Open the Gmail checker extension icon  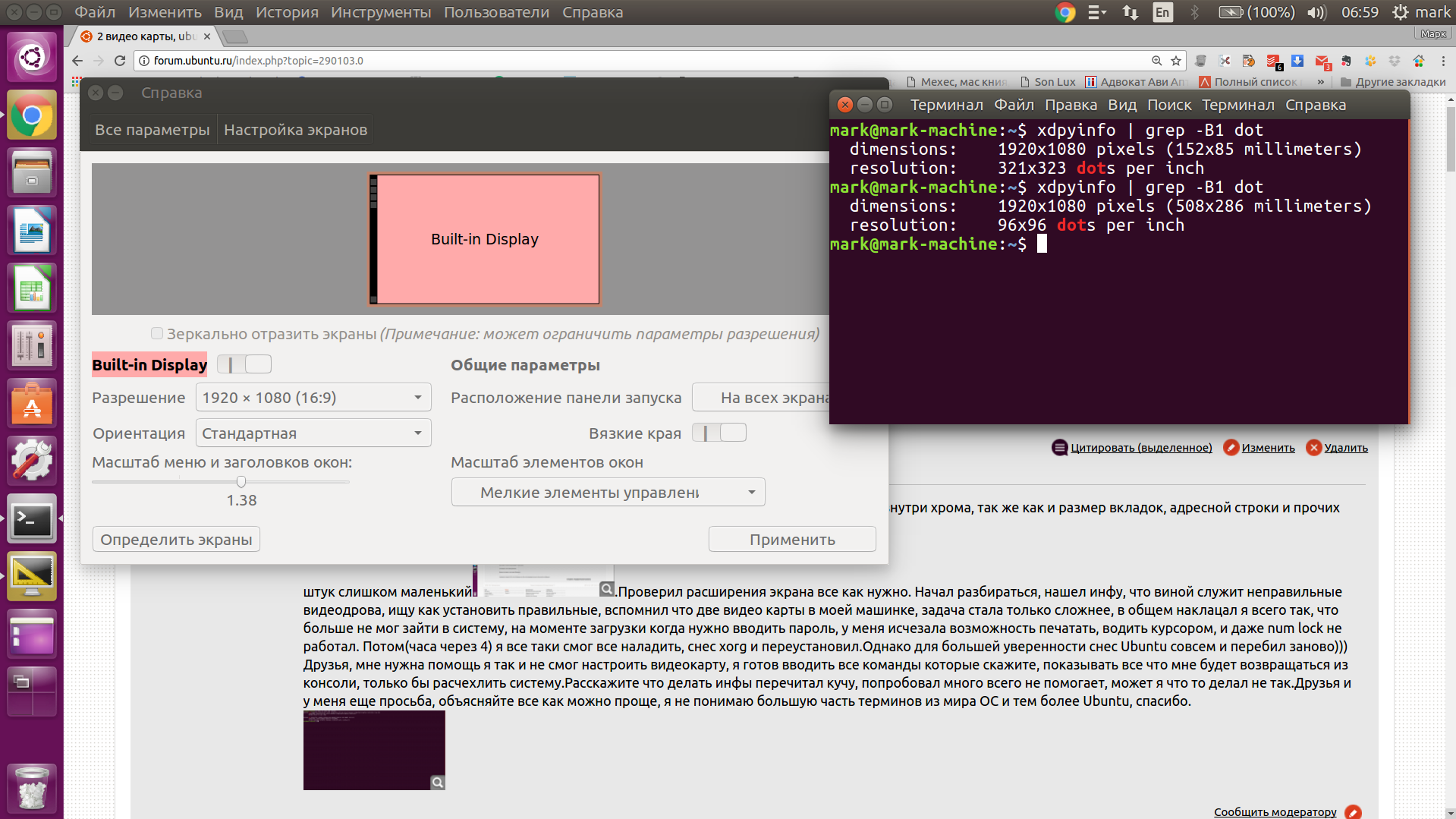1322,61
